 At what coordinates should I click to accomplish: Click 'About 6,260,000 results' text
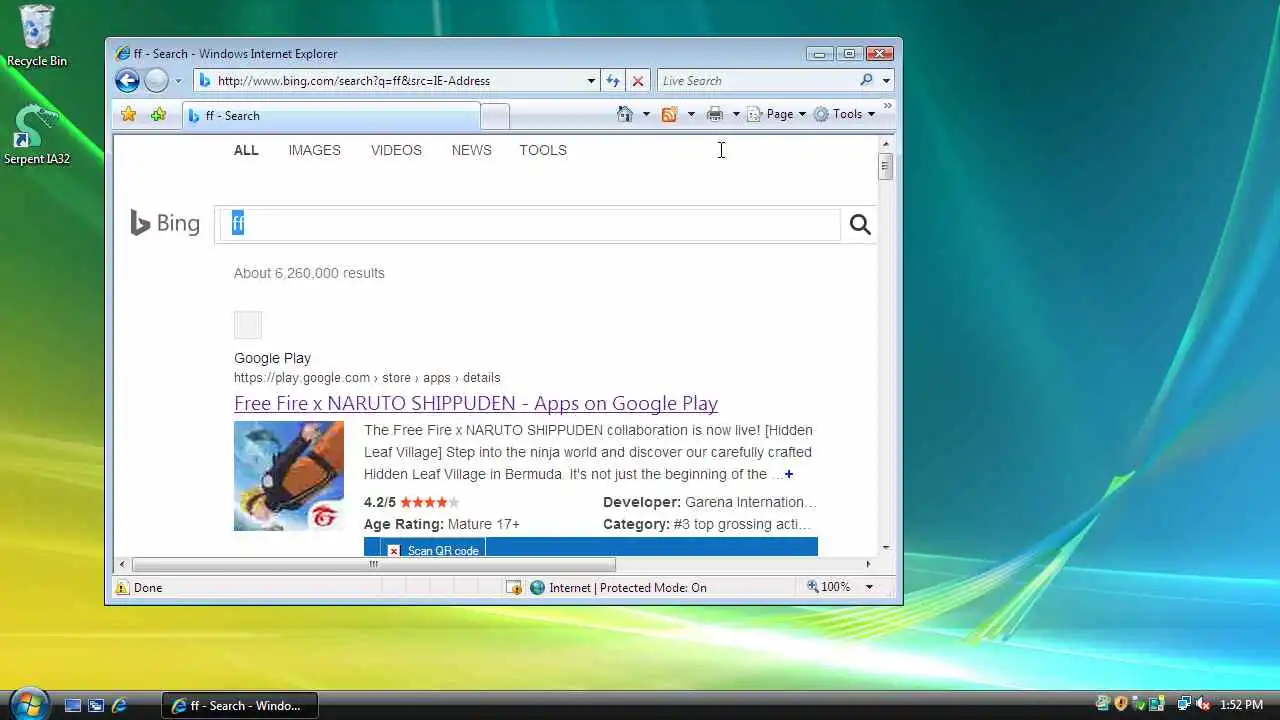coord(309,273)
